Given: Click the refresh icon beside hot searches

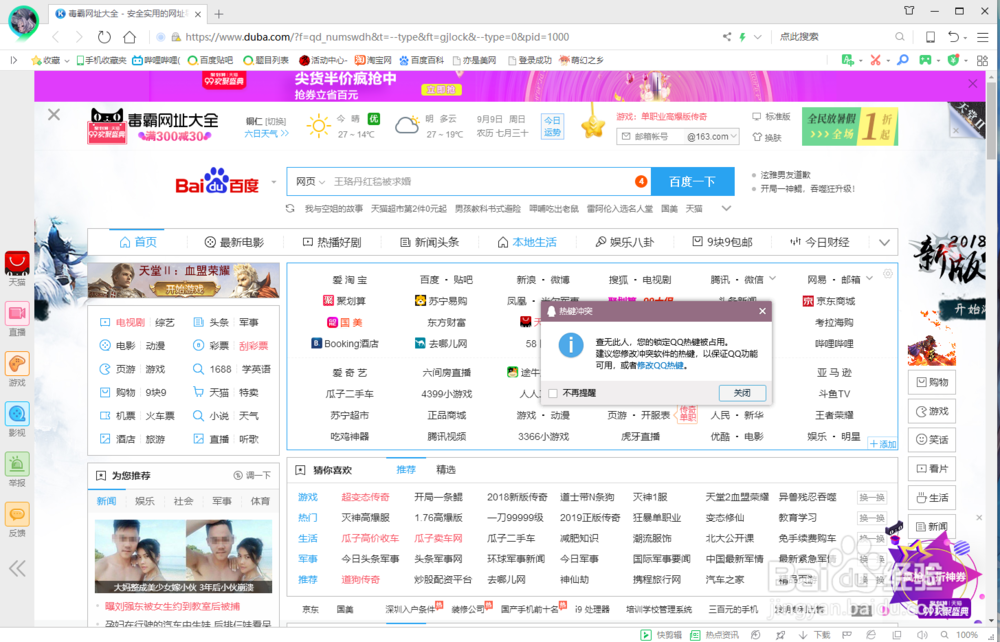Looking at the screenshot, I should pyautogui.click(x=290, y=208).
